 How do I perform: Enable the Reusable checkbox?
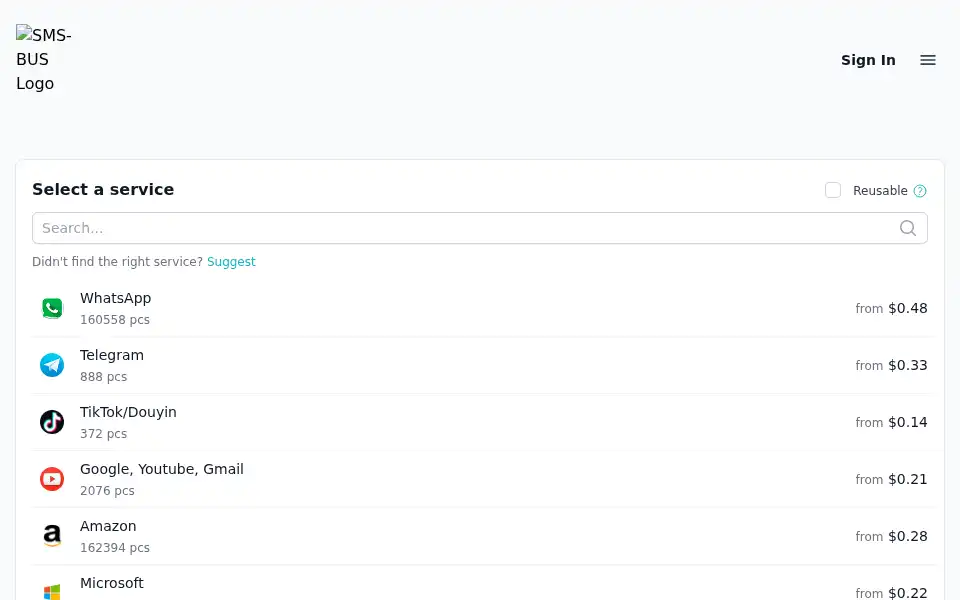coord(833,190)
